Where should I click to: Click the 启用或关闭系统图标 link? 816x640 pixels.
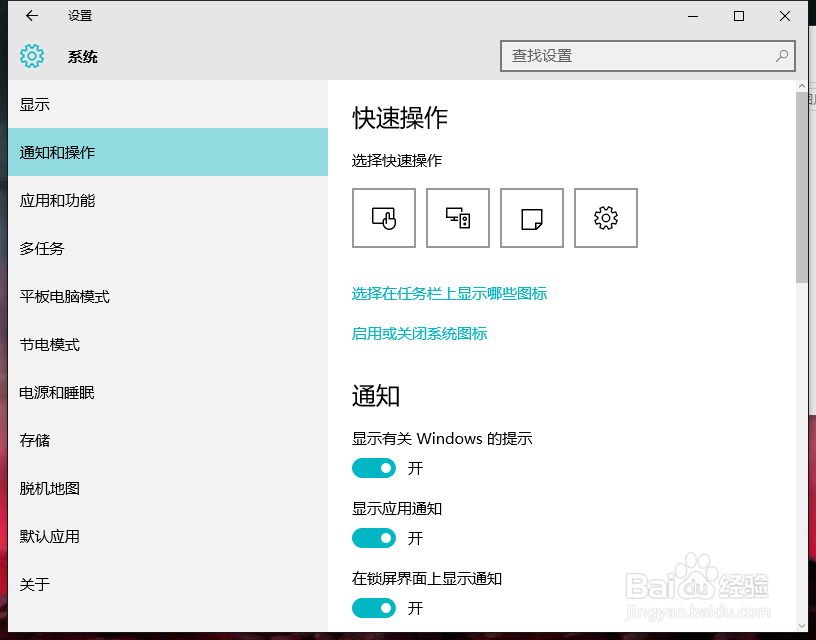coord(419,333)
